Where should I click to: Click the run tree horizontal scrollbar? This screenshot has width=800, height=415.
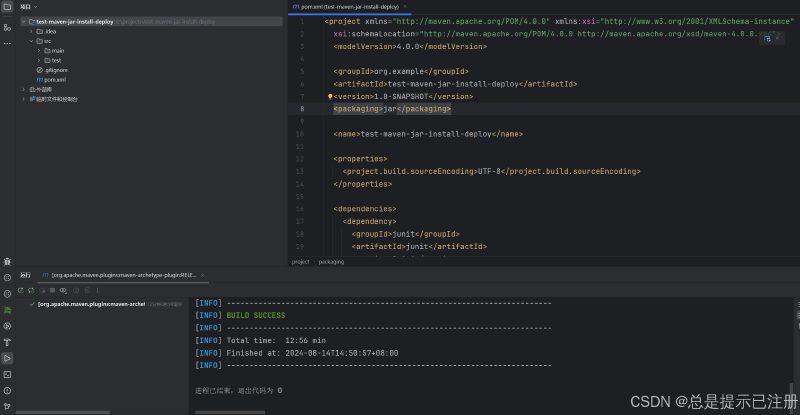(x=63, y=412)
